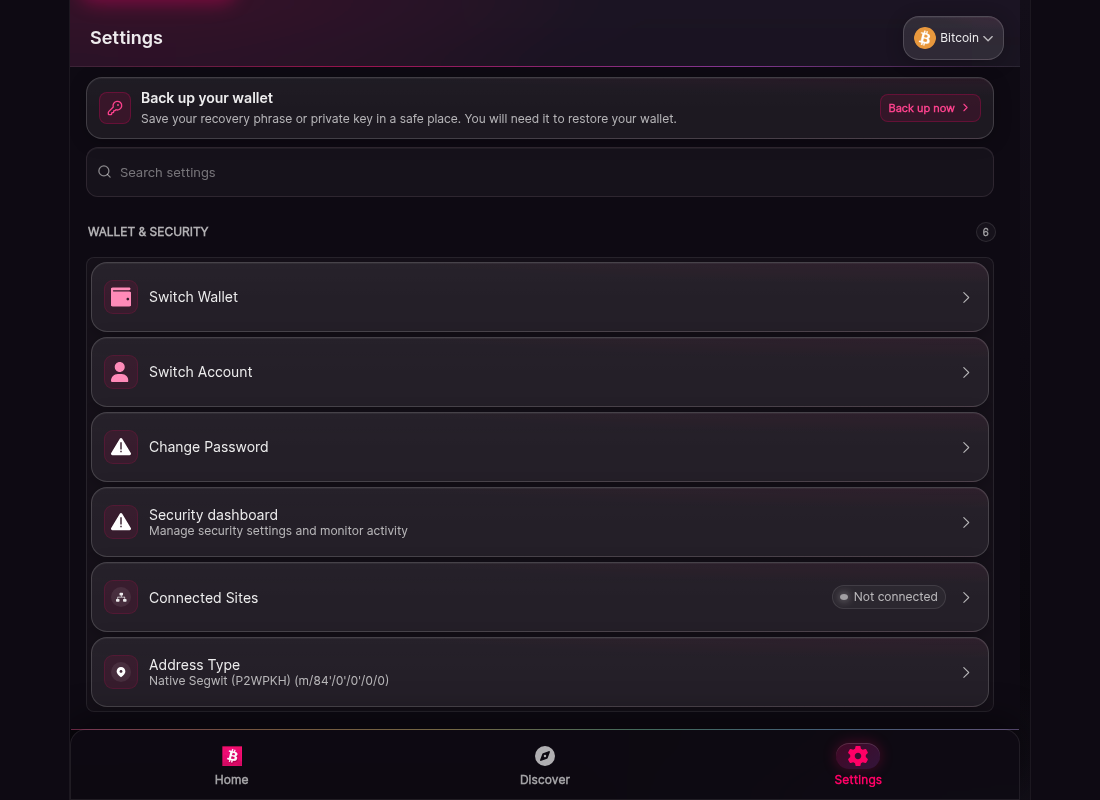This screenshot has width=1100, height=800.
Task: Expand the Connected Sites chevron
Action: 966,597
